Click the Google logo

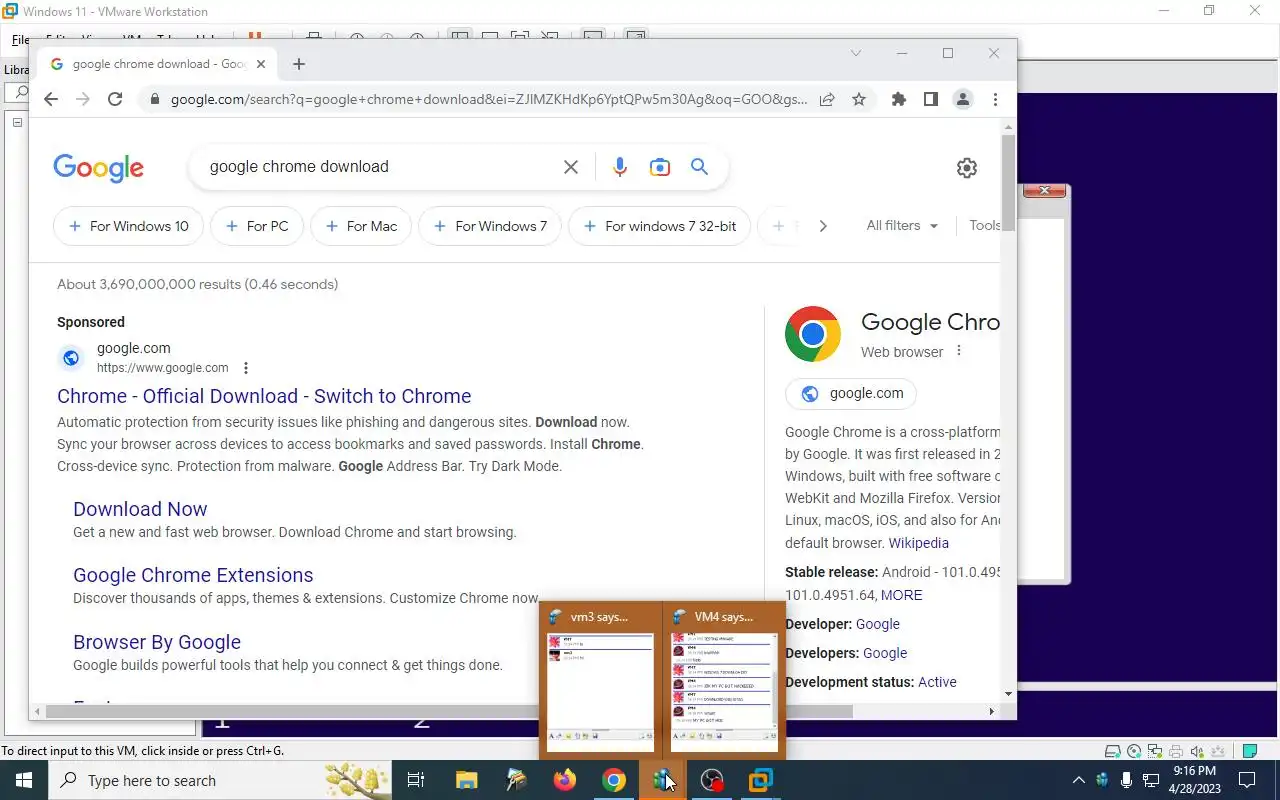pos(98,168)
